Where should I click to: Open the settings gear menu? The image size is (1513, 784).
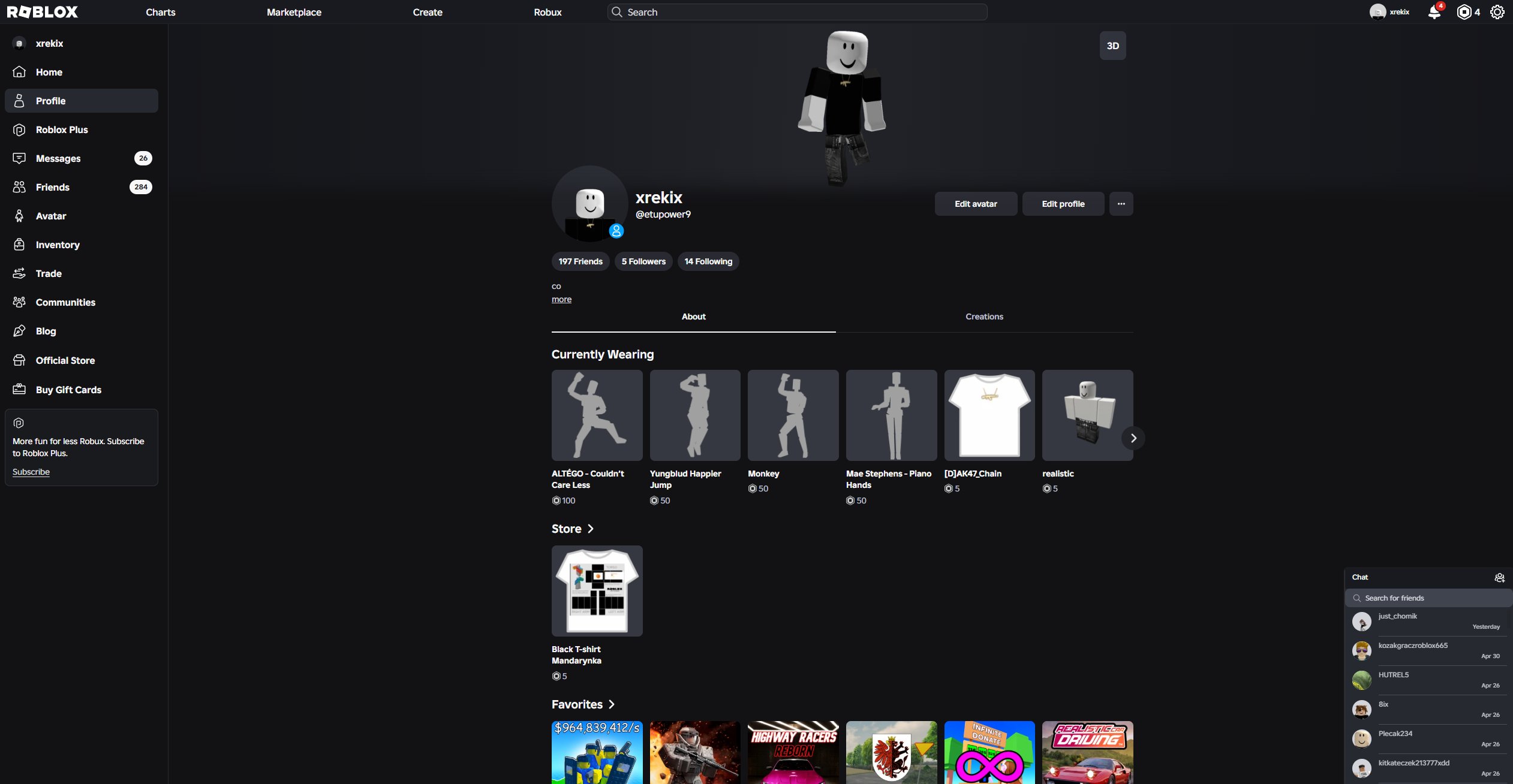[1497, 12]
